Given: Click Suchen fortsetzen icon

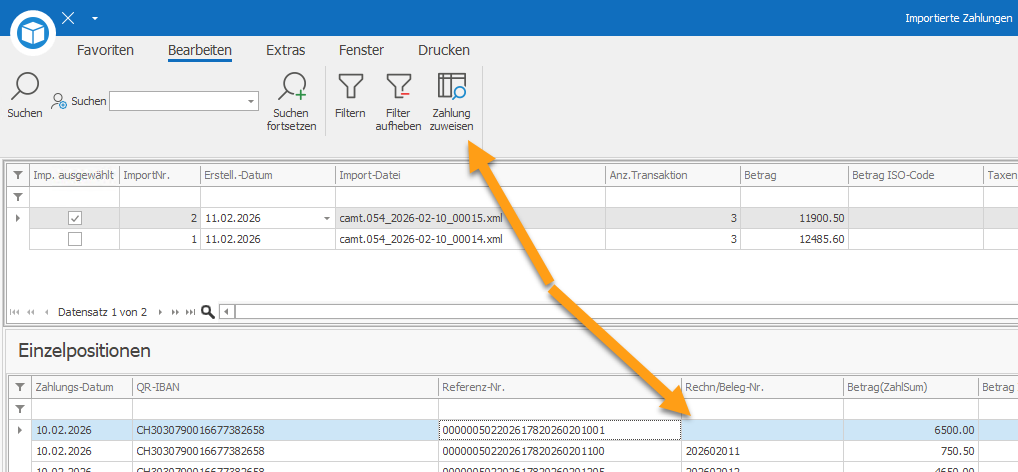Looking at the screenshot, I should 292,88.
